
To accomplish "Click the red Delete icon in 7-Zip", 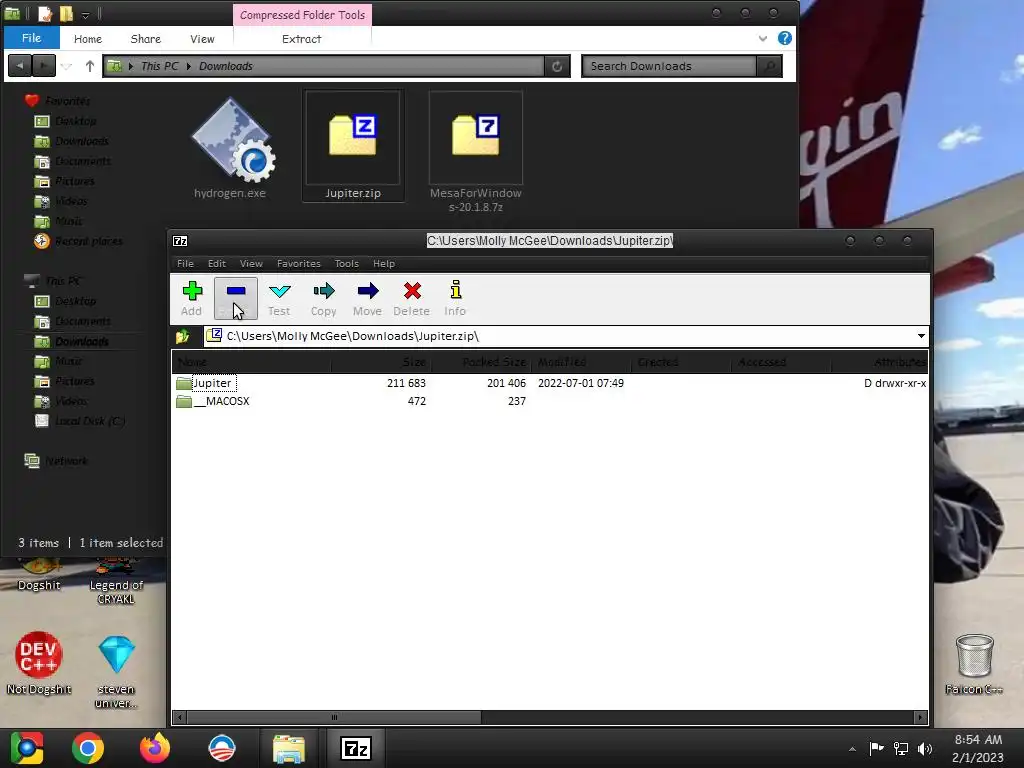I will pyautogui.click(x=411, y=298).
